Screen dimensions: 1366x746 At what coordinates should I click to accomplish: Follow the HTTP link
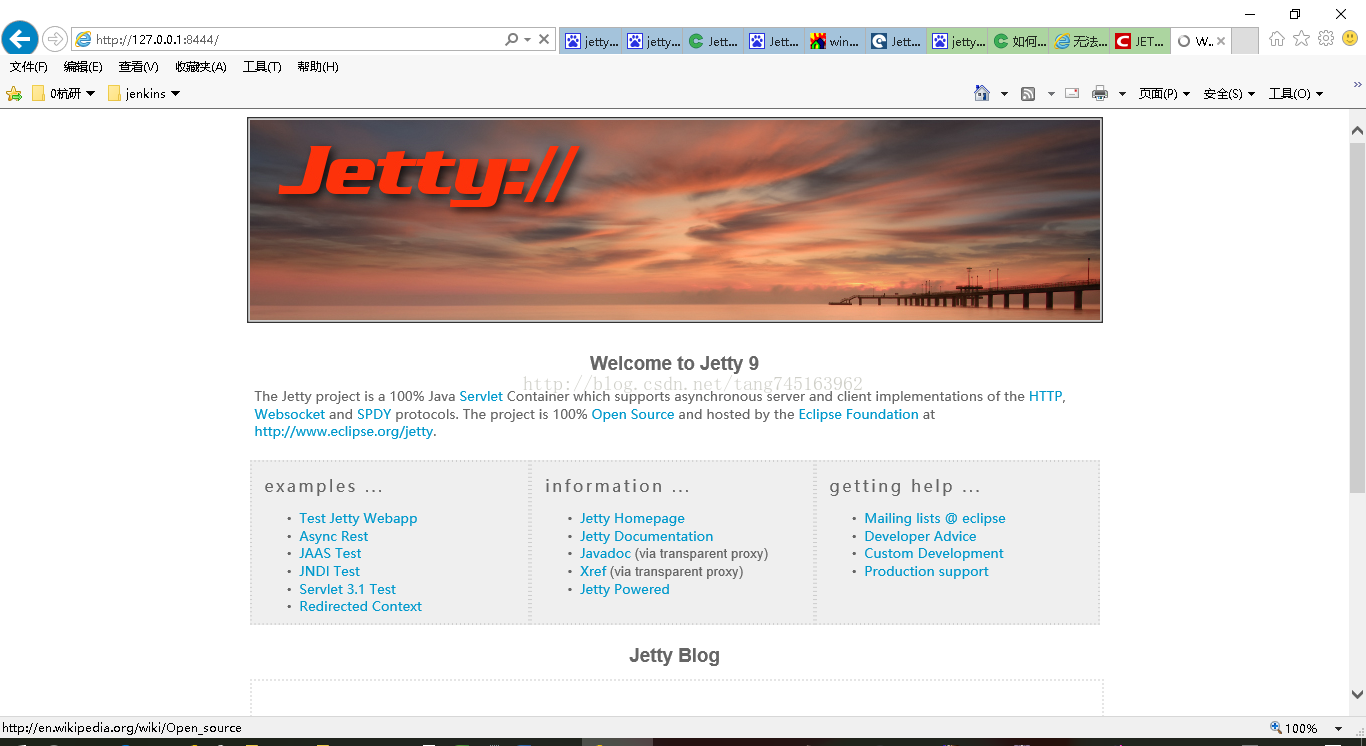point(1045,396)
